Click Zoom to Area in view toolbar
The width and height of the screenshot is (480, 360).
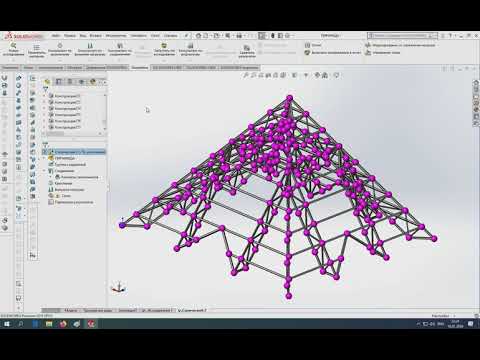click(x=254, y=75)
